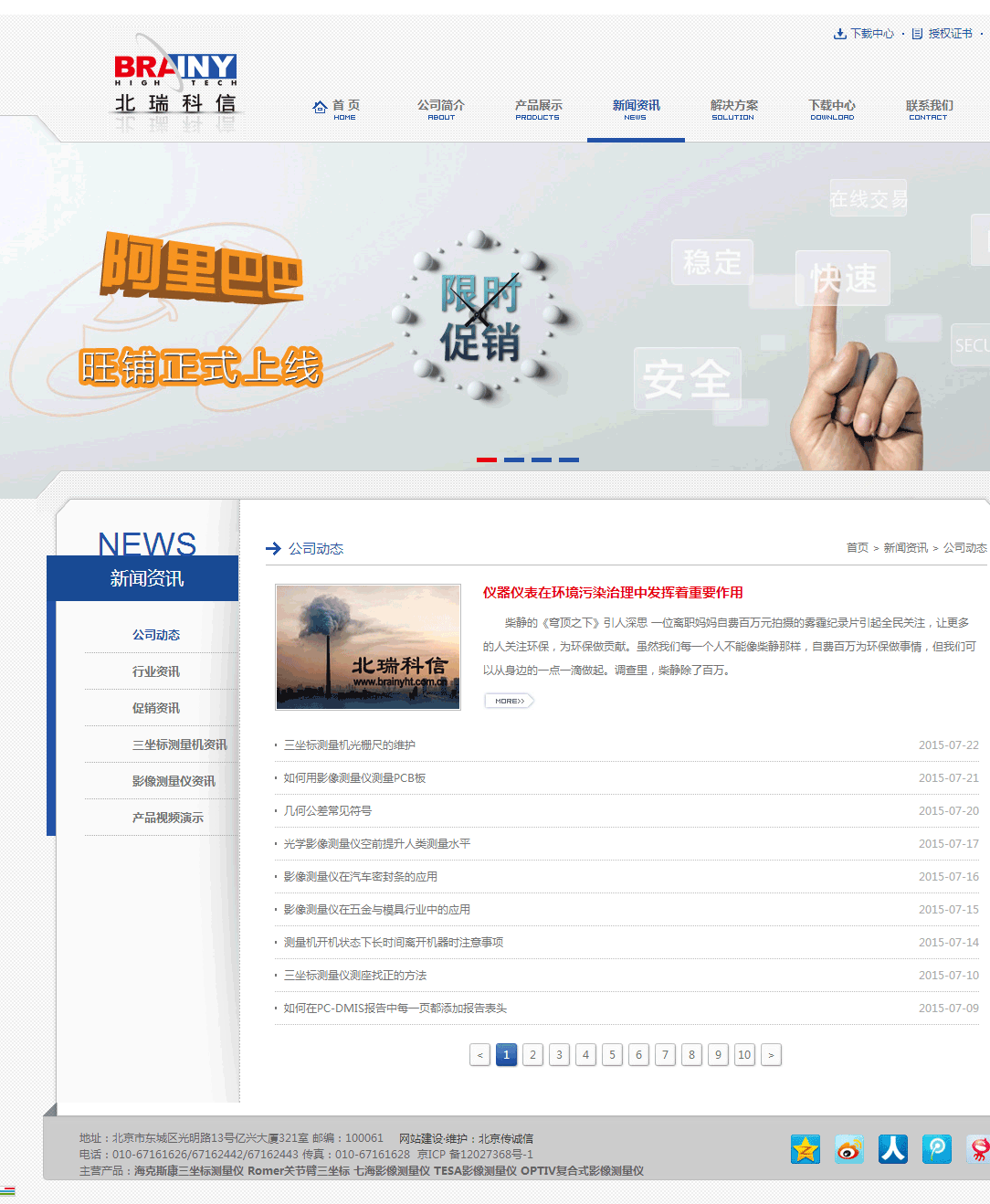Viewport: 990px width, 1204px height.
Task: Go to pagination page 3
Action: 559,1055
